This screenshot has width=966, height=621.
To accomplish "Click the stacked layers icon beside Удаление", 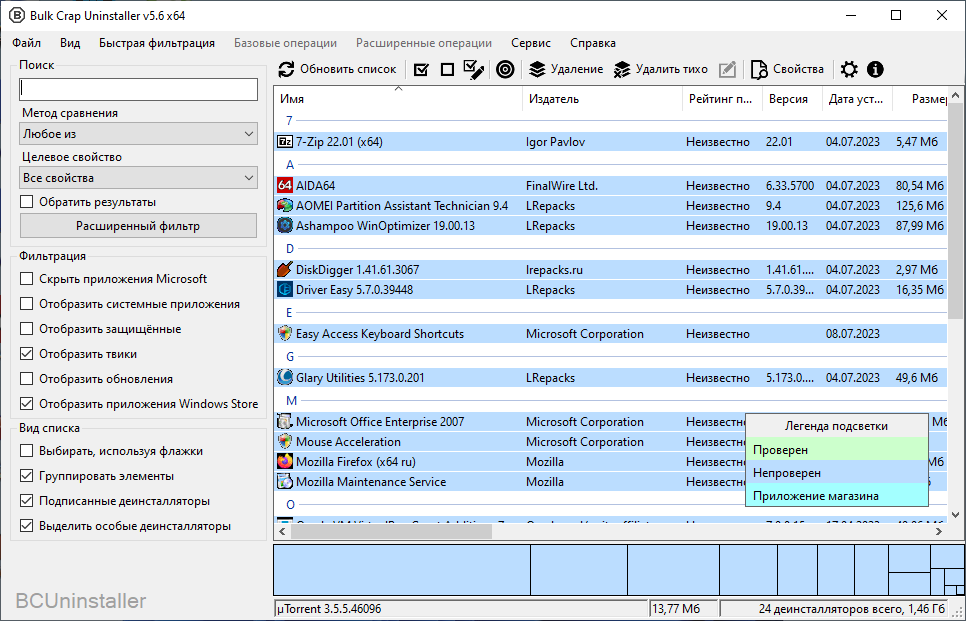I will 538,70.
